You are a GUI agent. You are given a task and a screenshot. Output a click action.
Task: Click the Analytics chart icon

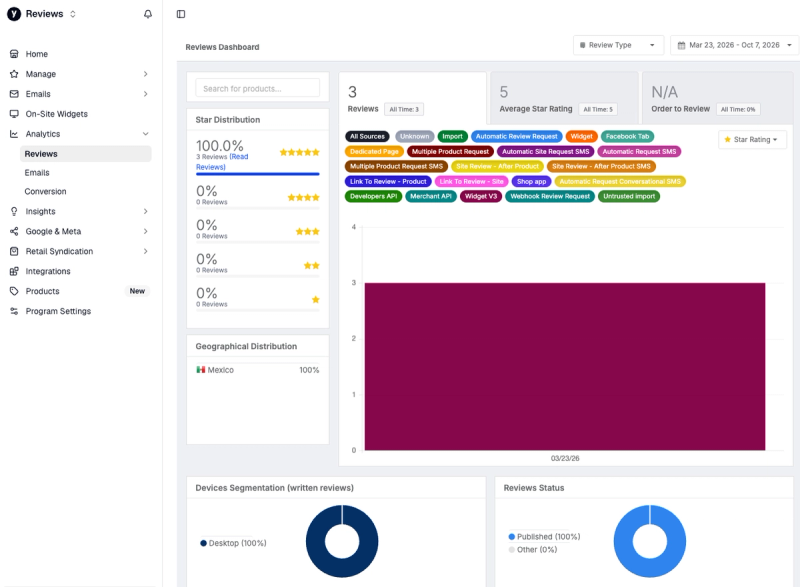[14, 134]
